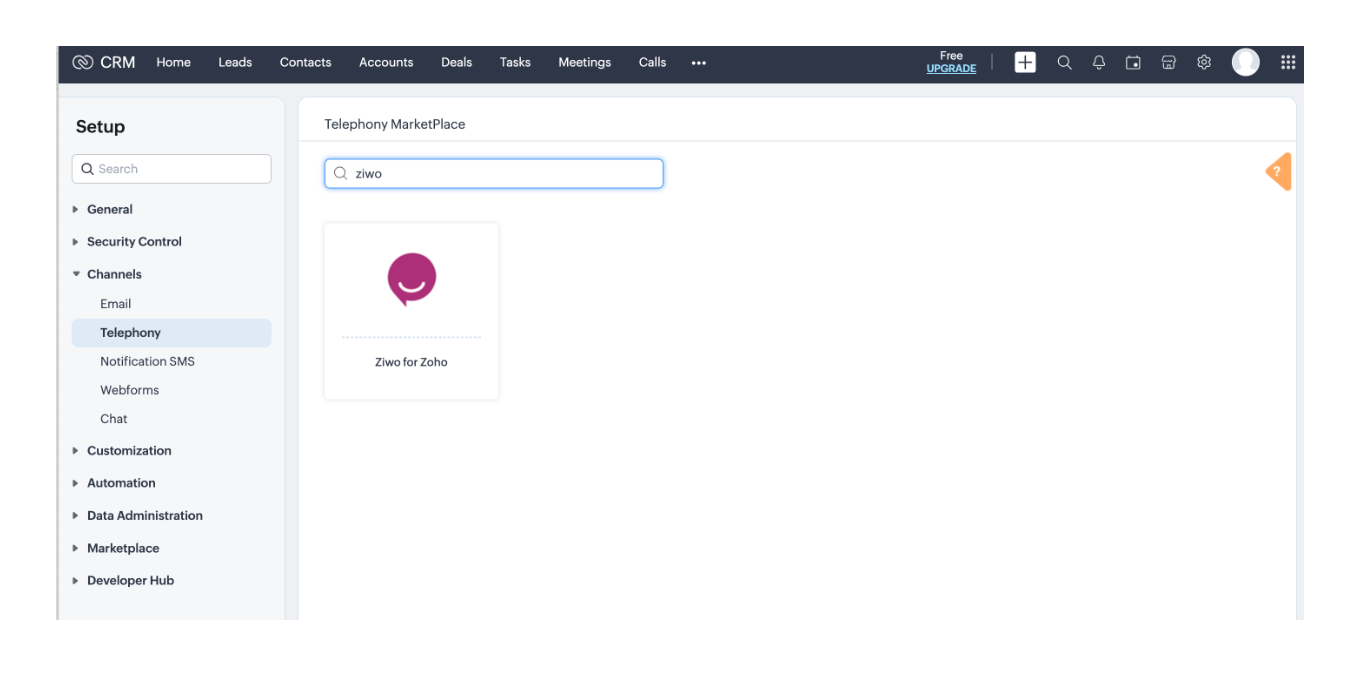Click the Telephony MarketPlace heading
This screenshot has height=674, width=1356.
395,124
